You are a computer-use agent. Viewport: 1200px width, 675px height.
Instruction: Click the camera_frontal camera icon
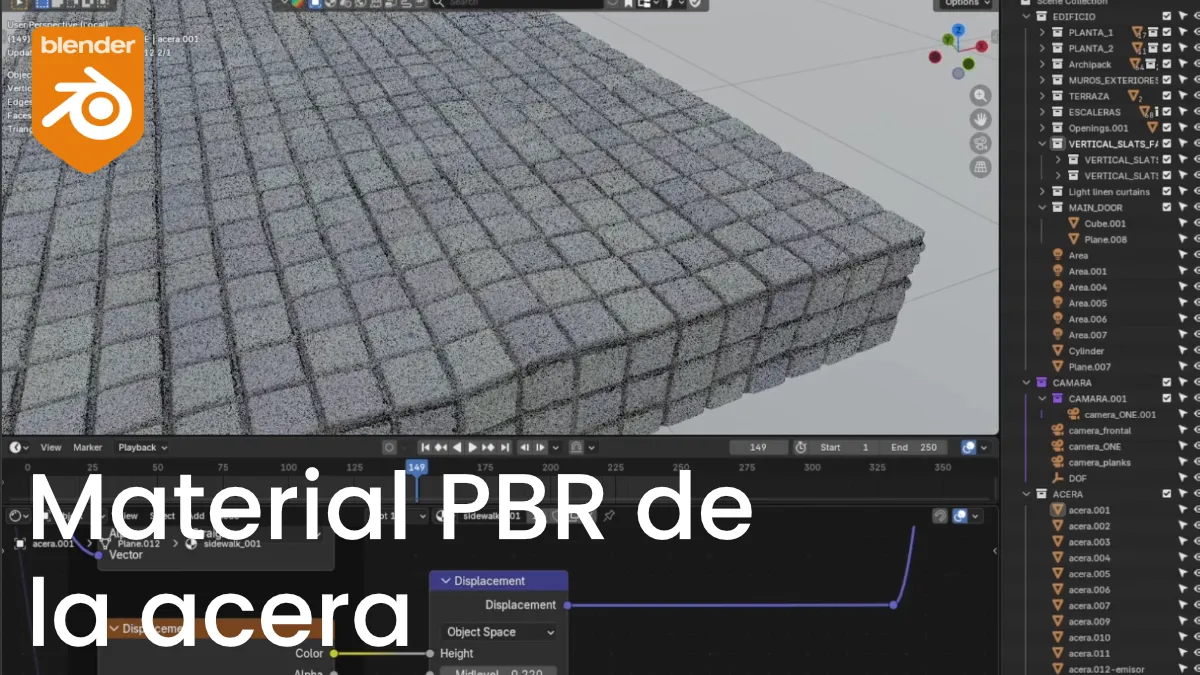click(x=1058, y=430)
